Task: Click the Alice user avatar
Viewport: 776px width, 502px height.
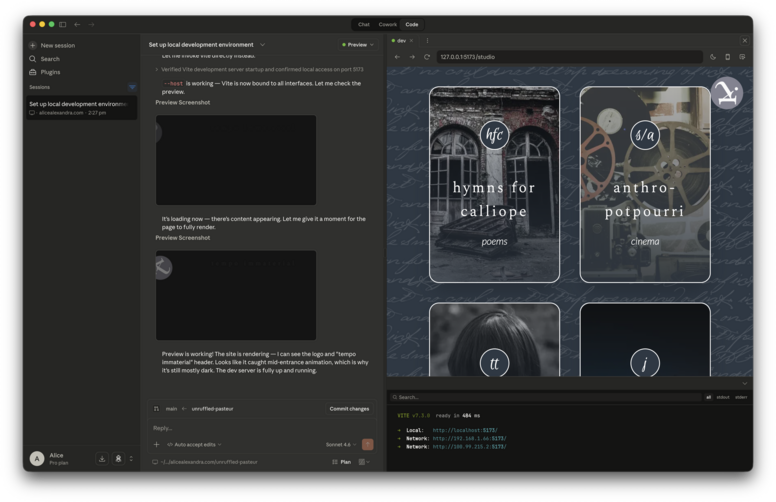Action: click(x=37, y=459)
